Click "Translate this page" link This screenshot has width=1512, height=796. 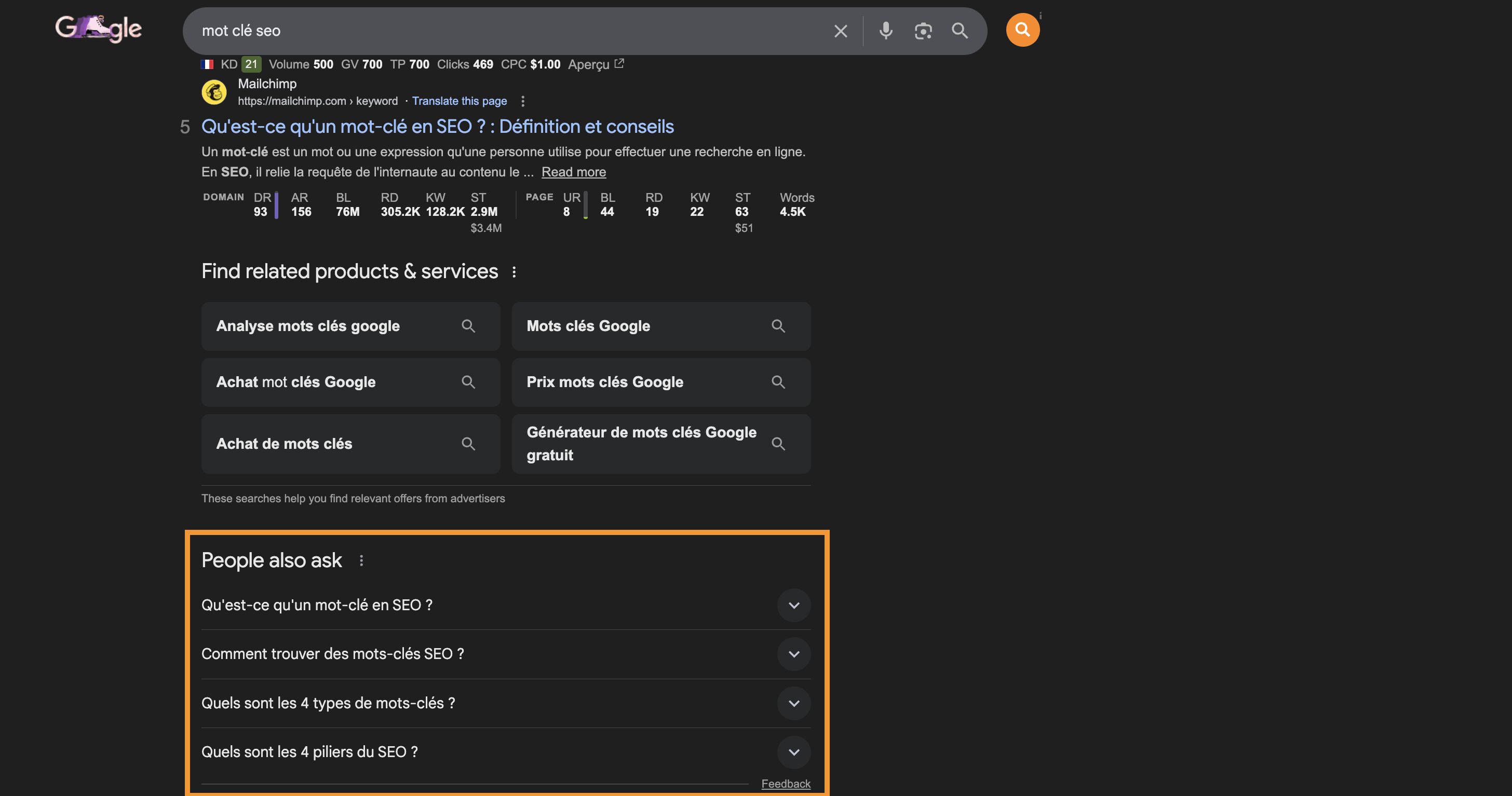tap(459, 101)
